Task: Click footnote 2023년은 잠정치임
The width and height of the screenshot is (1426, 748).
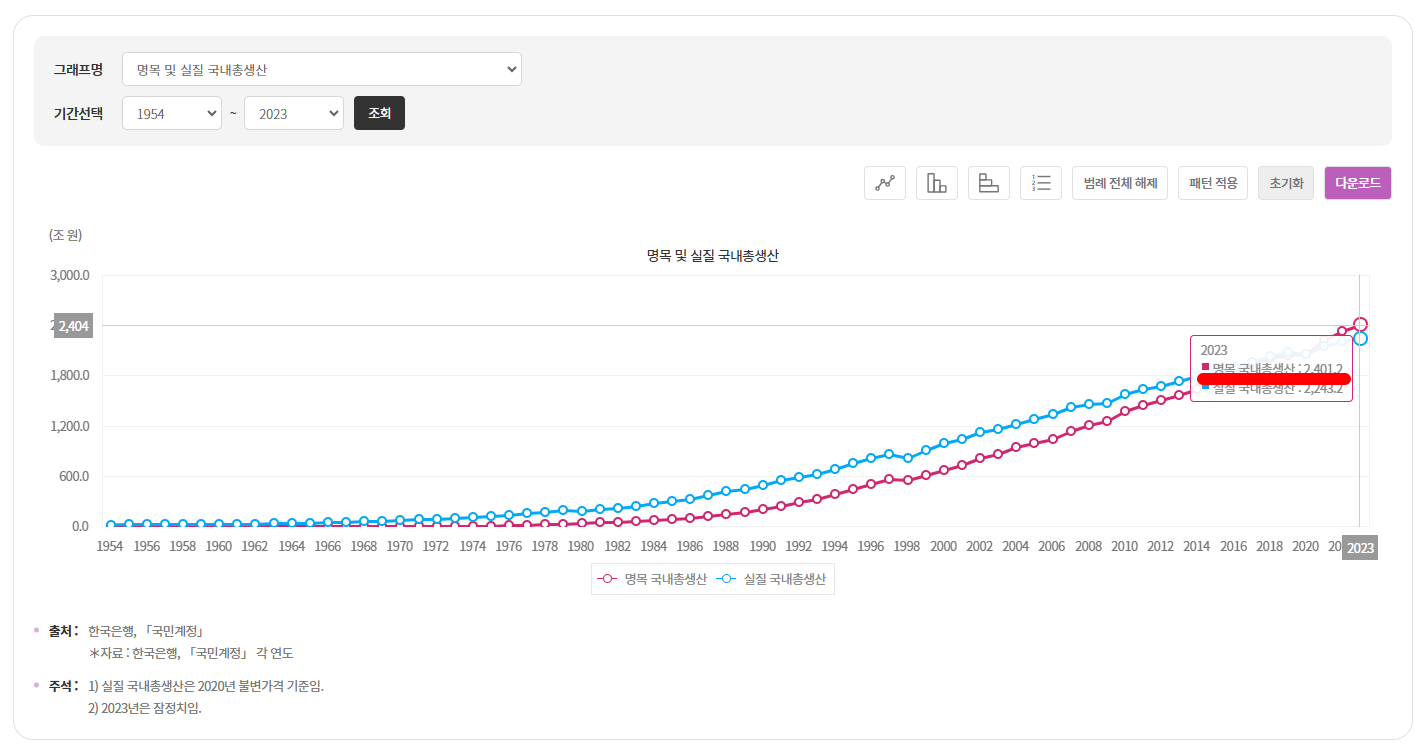Action: click(145, 709)
